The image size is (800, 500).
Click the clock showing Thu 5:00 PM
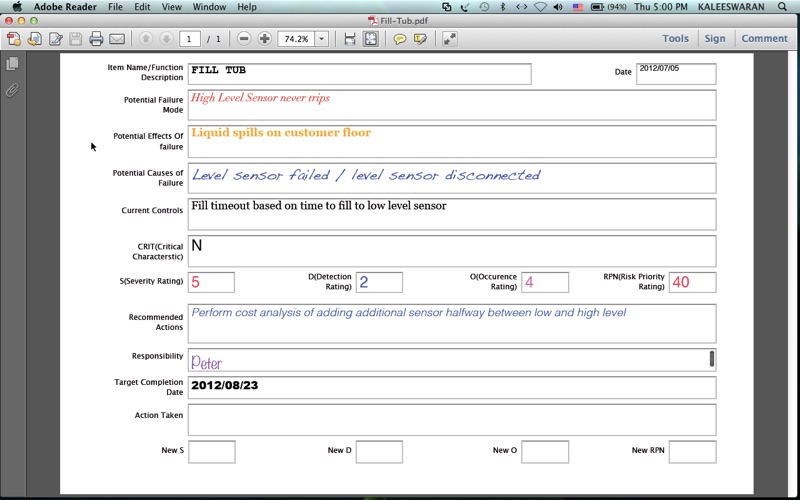(661, 7)
